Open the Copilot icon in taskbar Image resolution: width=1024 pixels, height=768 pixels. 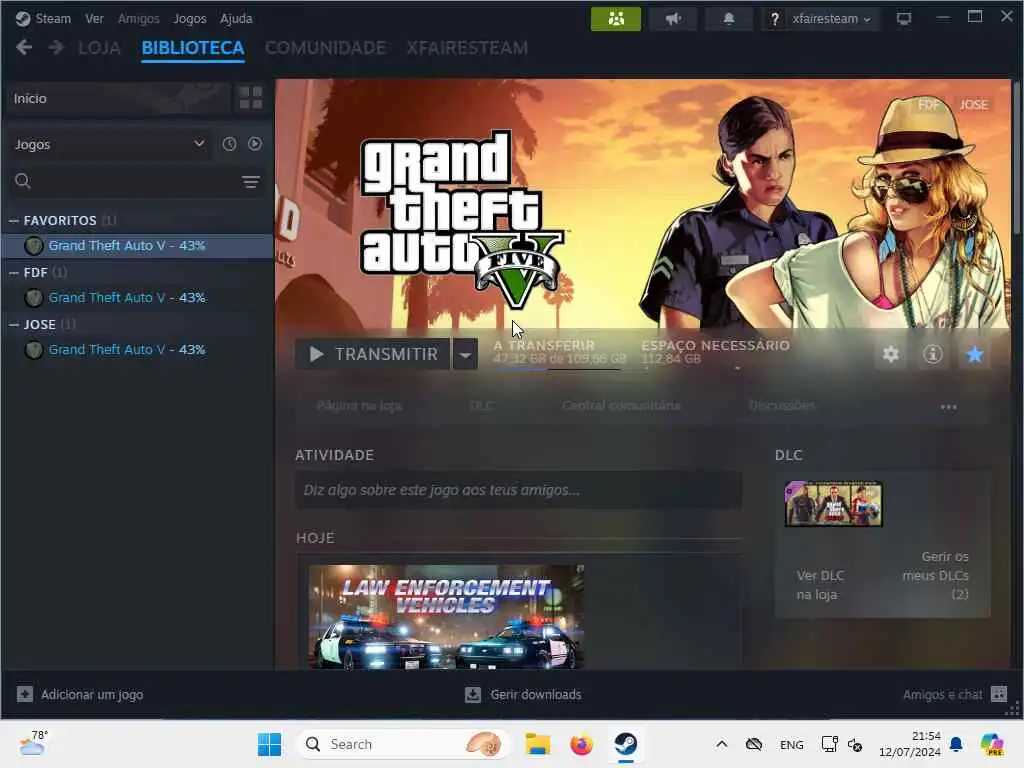(992, 744)
